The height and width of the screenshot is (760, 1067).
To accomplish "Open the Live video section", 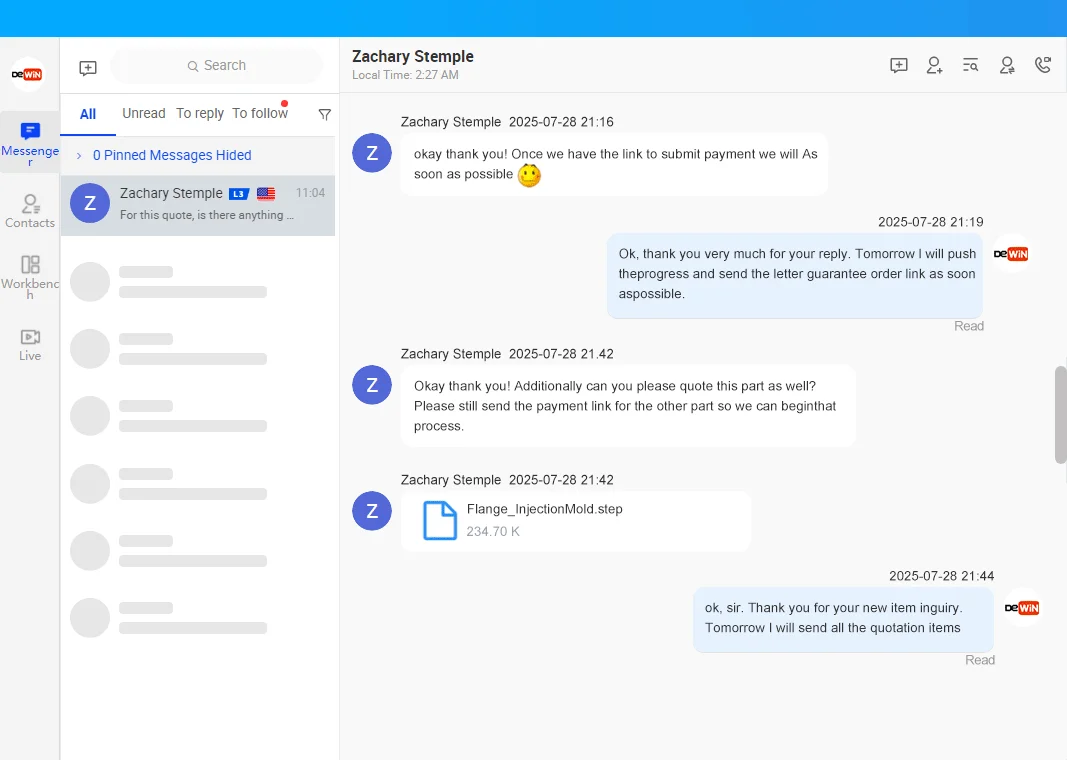I will pos(30,344).
